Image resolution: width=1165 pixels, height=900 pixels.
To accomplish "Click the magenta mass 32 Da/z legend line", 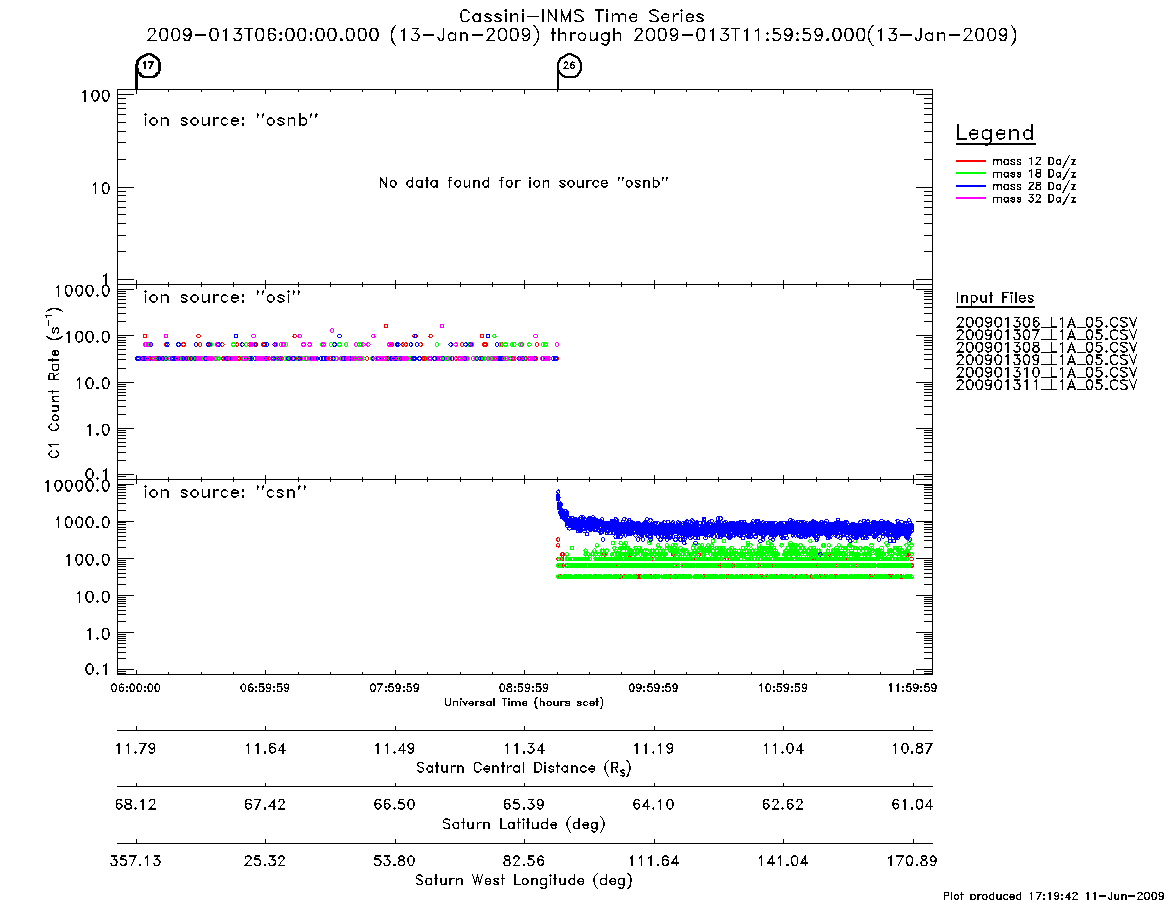I will tap(970, 199).
